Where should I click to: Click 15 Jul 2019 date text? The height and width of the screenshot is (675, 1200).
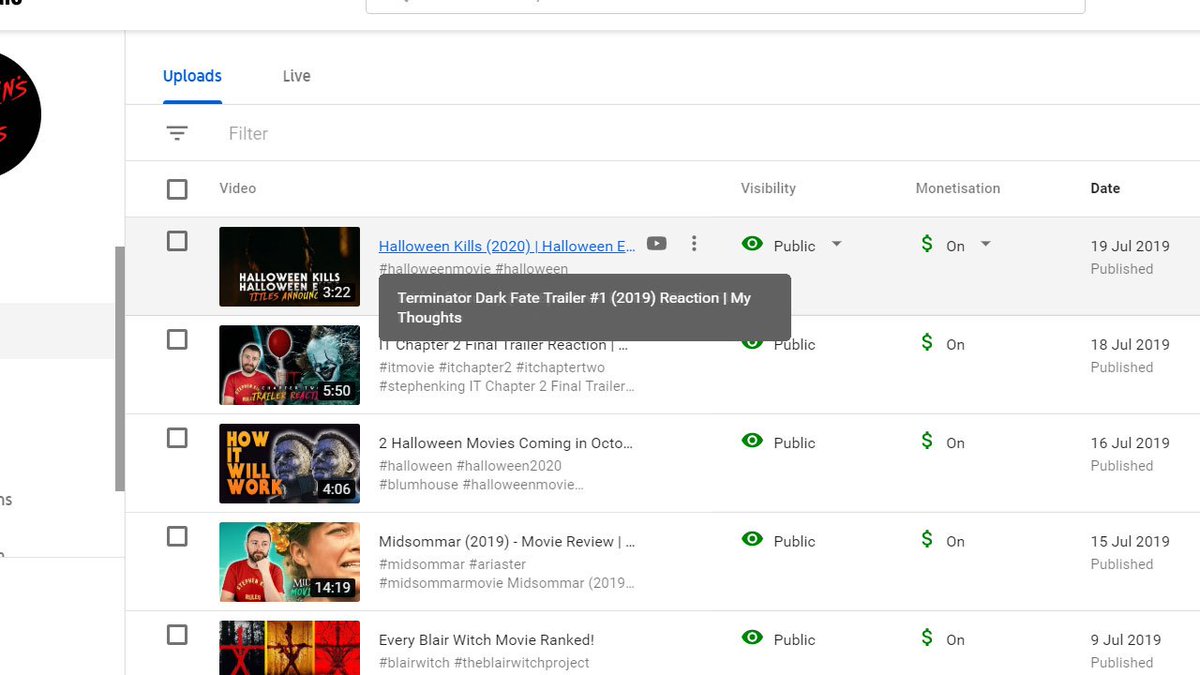coord(1130,541)
